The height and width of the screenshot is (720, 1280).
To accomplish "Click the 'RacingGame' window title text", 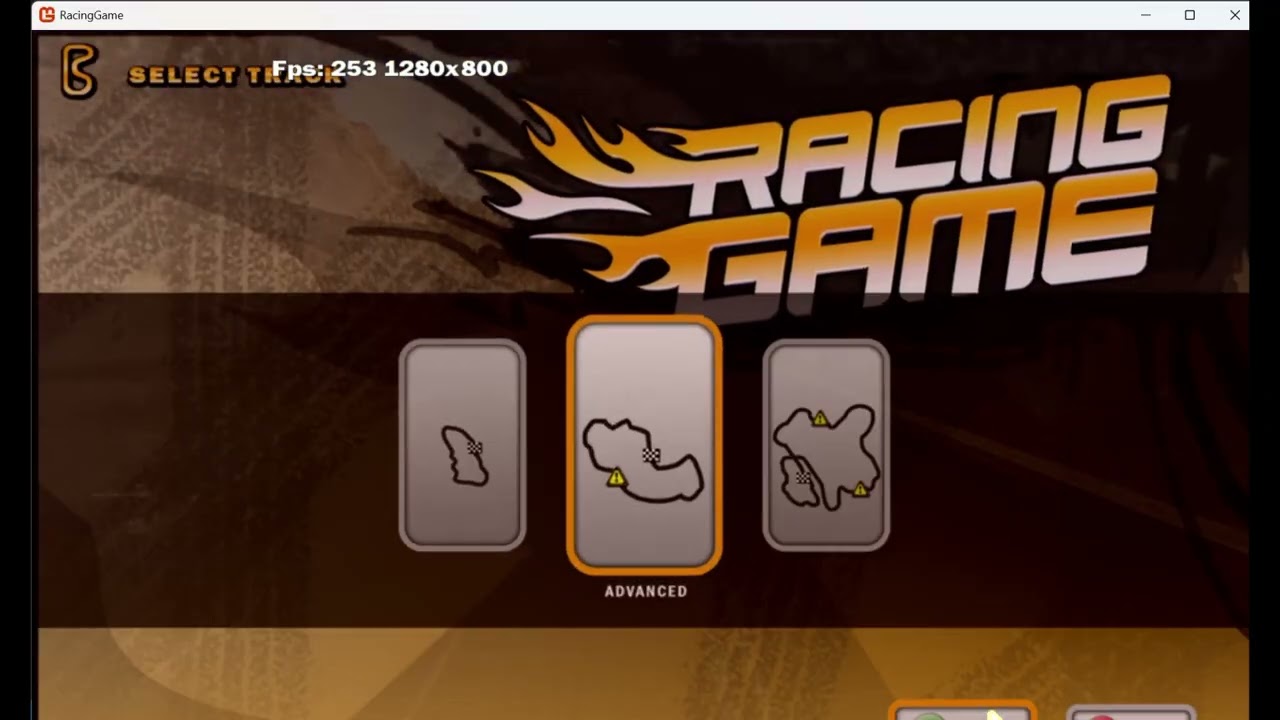I will [x=92, y=15].
